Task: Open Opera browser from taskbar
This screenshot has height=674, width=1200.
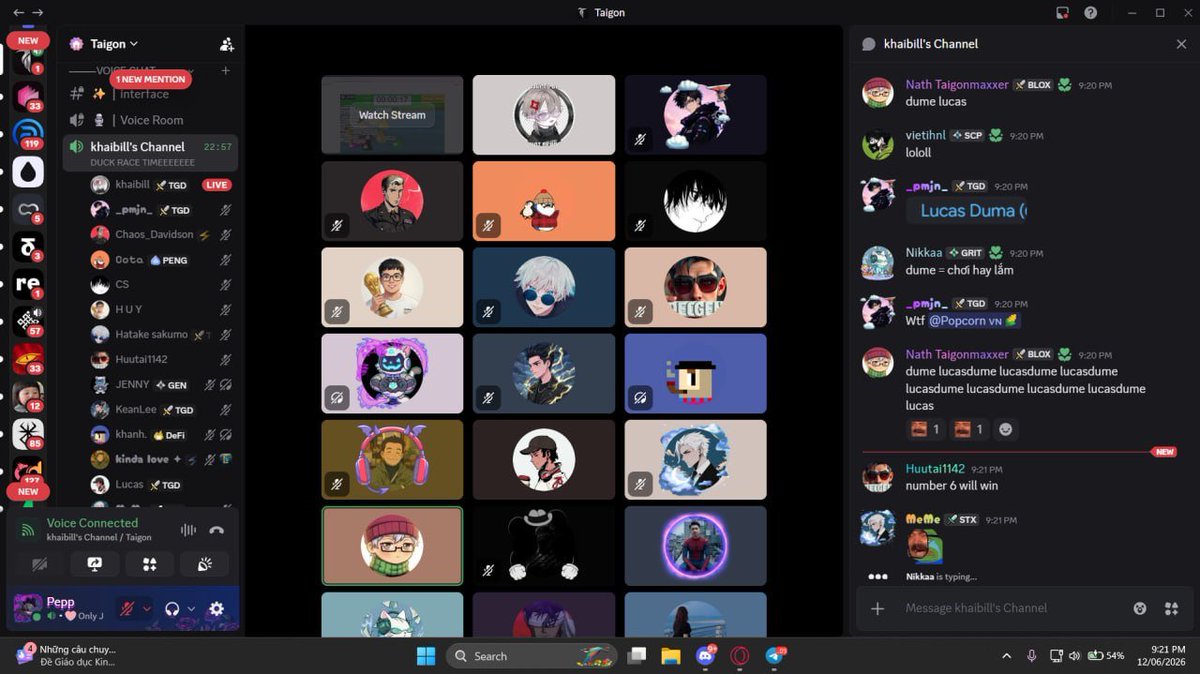Action: click(739, 656)
